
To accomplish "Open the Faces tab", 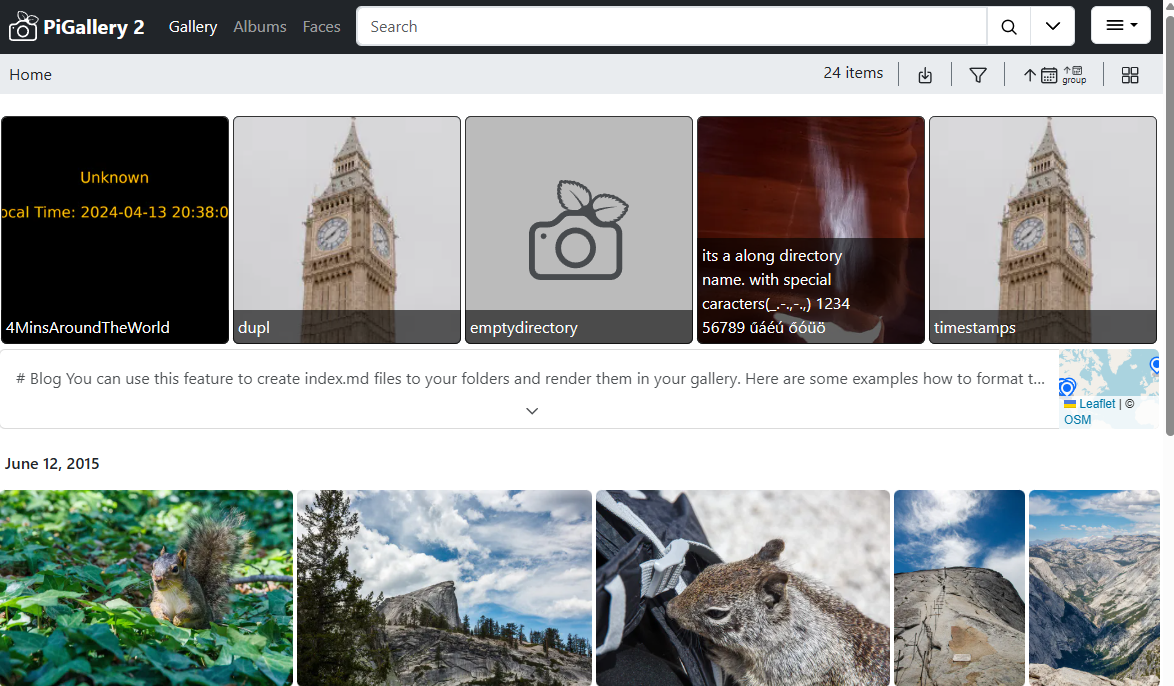I will [x=321, y=27].
